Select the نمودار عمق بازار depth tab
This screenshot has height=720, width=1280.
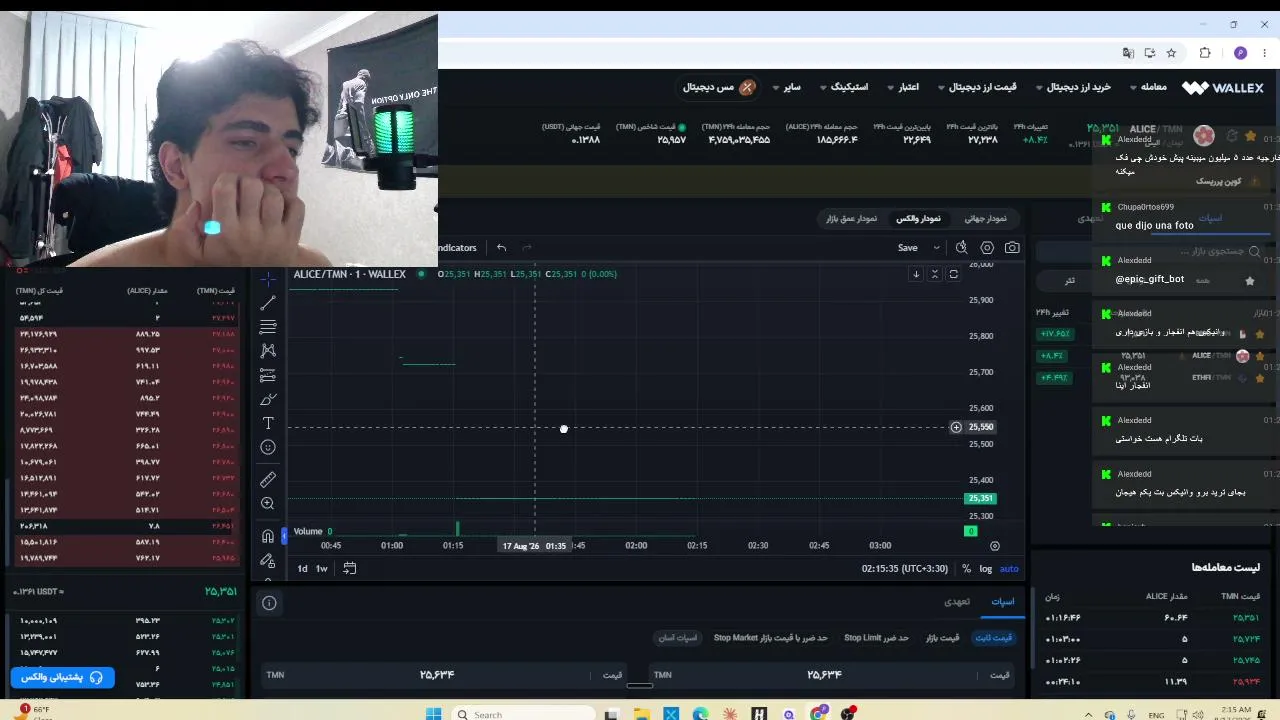click(852, 218)
